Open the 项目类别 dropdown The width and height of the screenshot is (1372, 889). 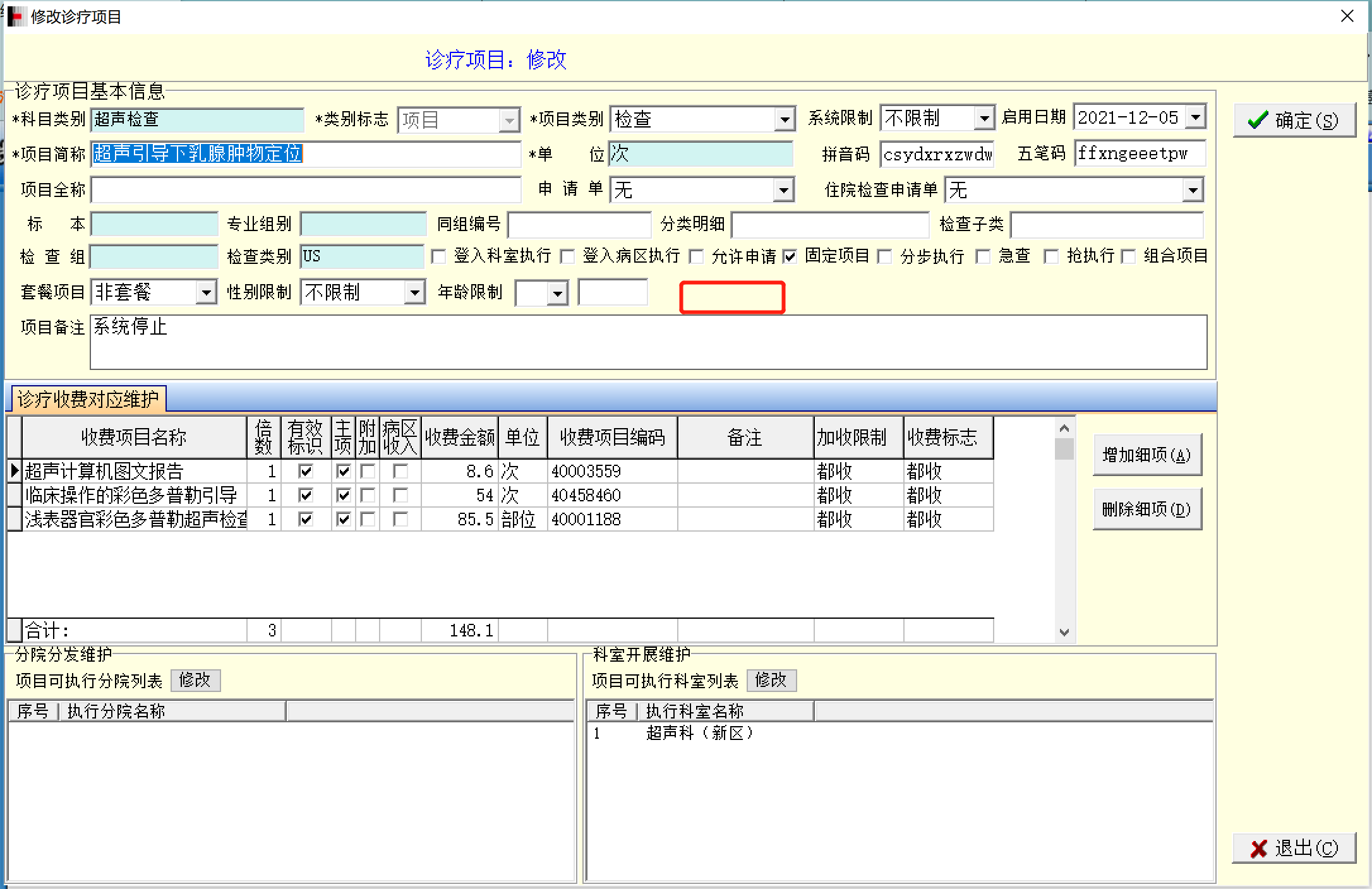(784, 119)
